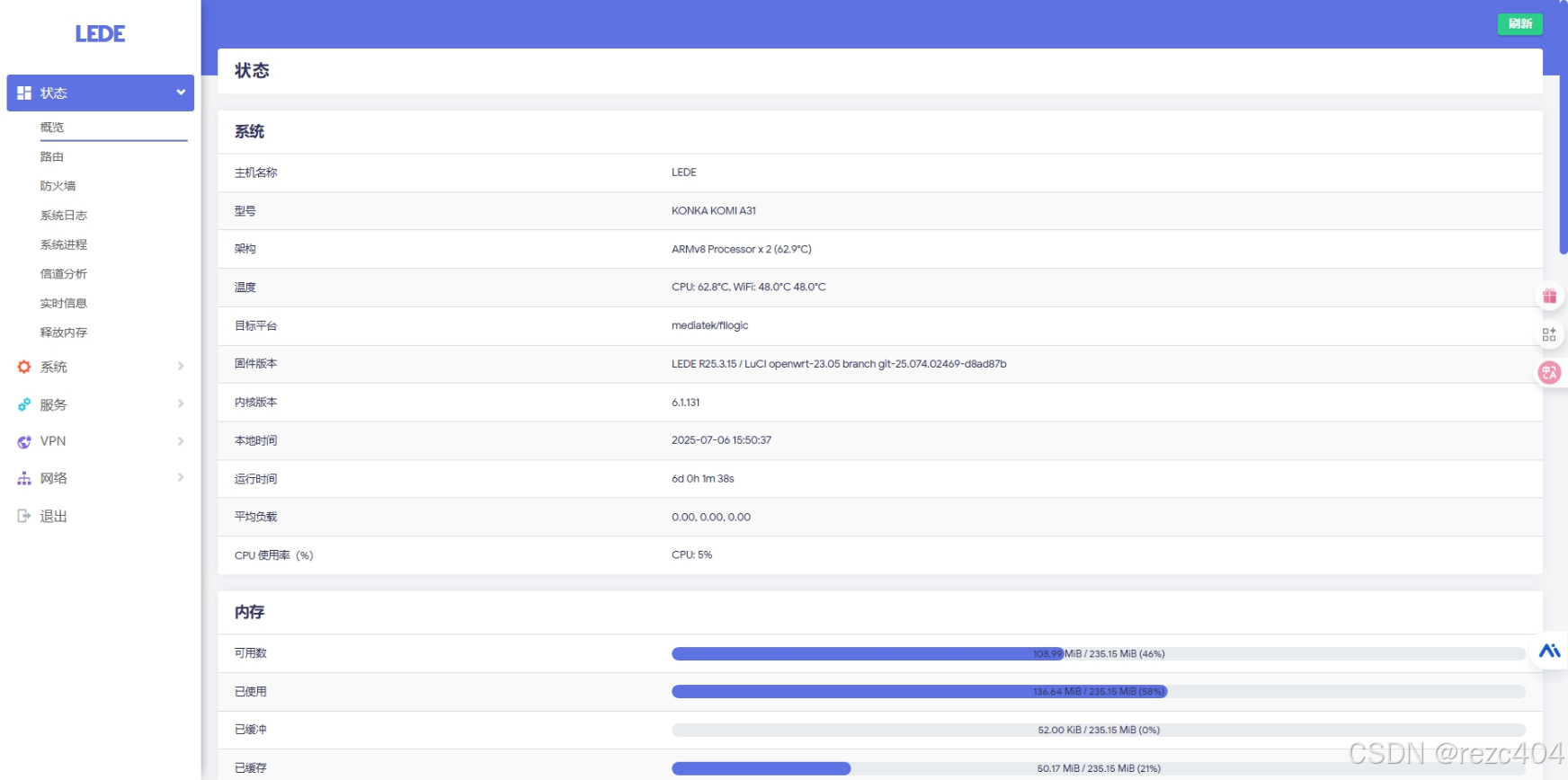Click the temperature value CPU: 62.8°C
Screen dimensions: 1568x780
point(748,288)
